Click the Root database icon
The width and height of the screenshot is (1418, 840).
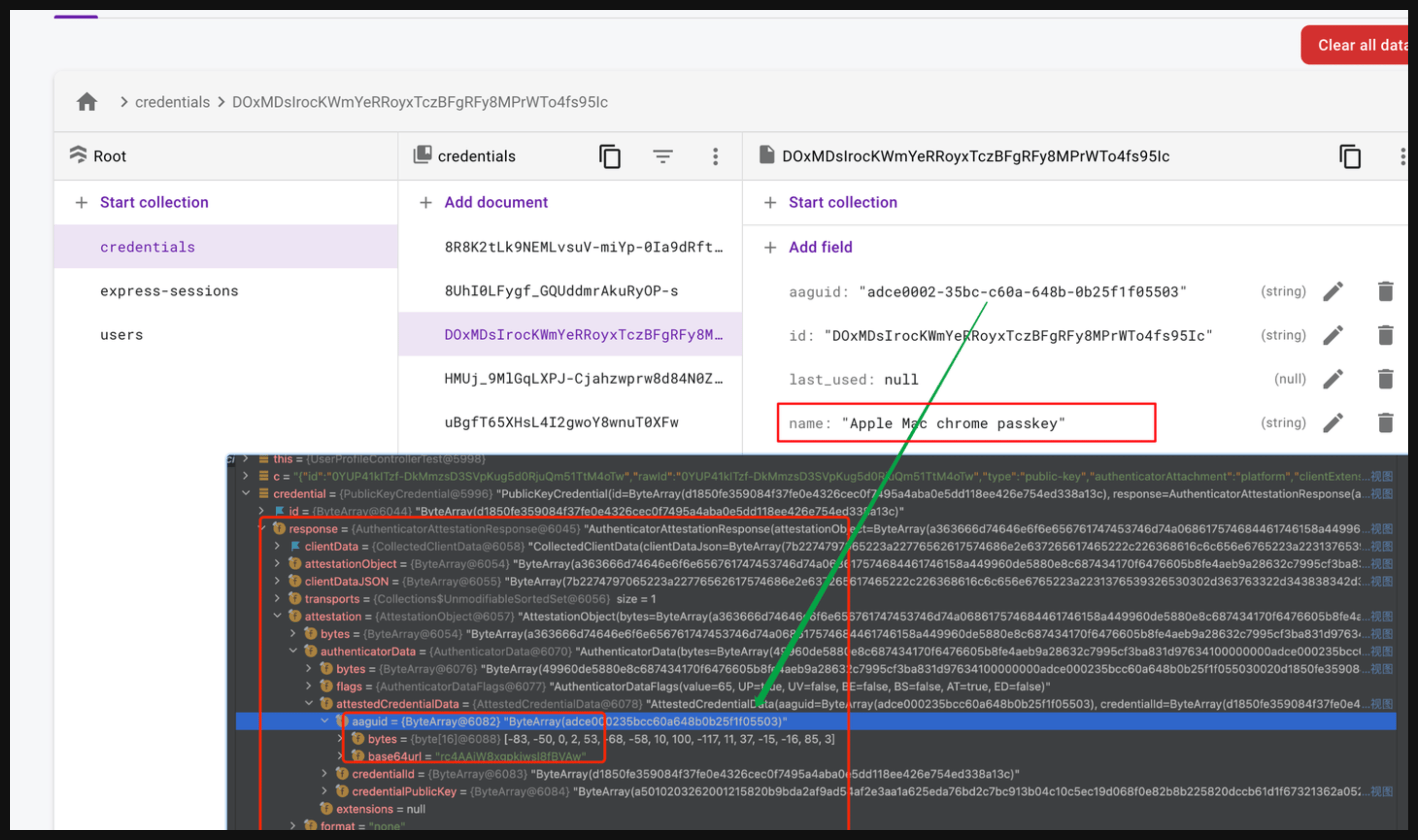[78, 155]
